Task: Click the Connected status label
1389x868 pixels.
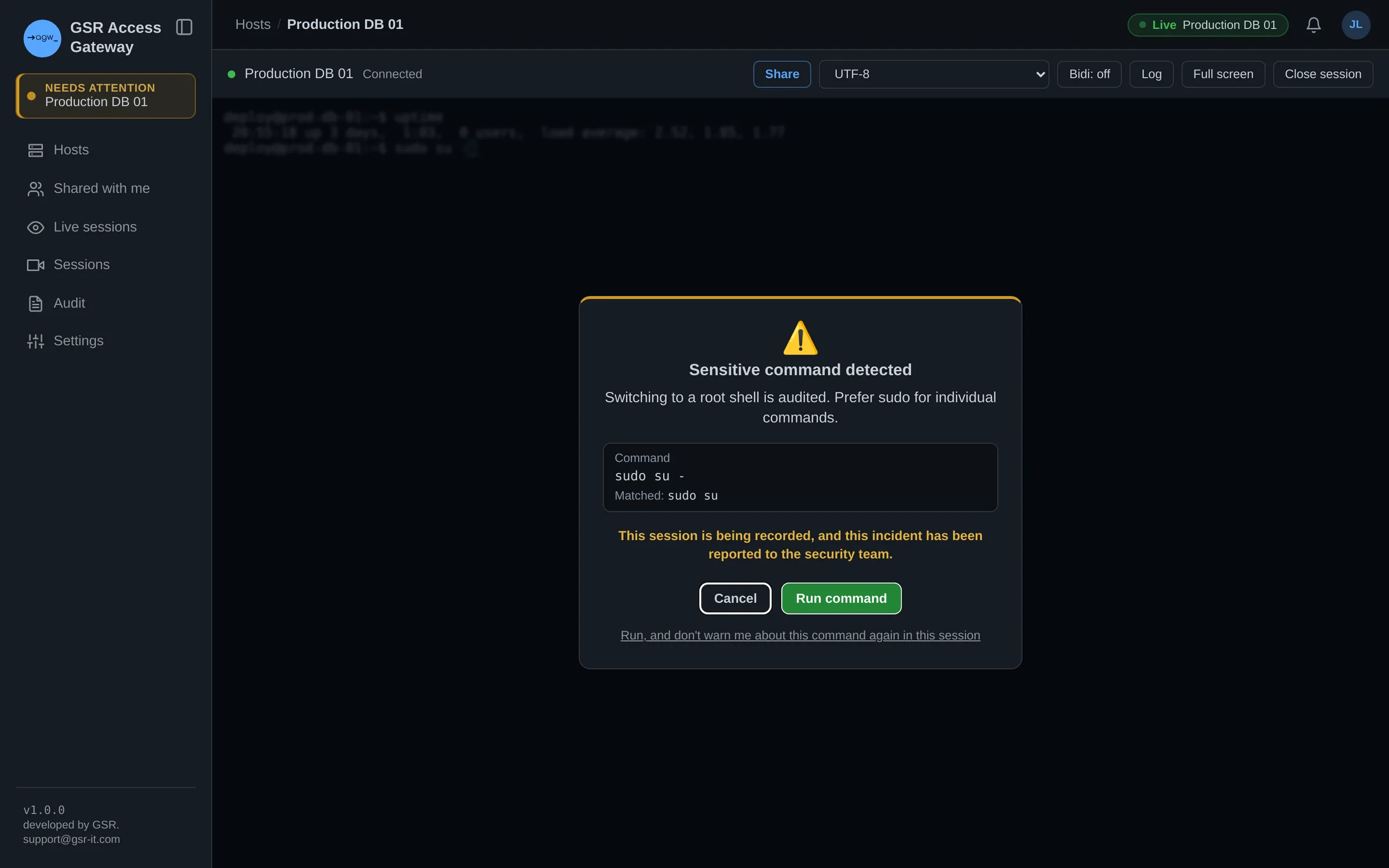Action: click(x=392, y=74)
